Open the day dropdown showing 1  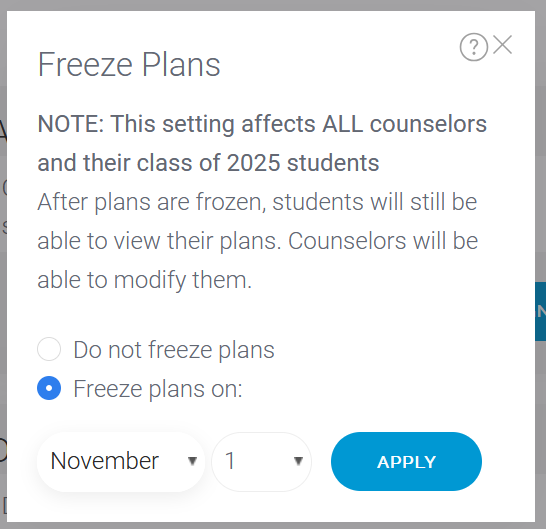(262, 462)
